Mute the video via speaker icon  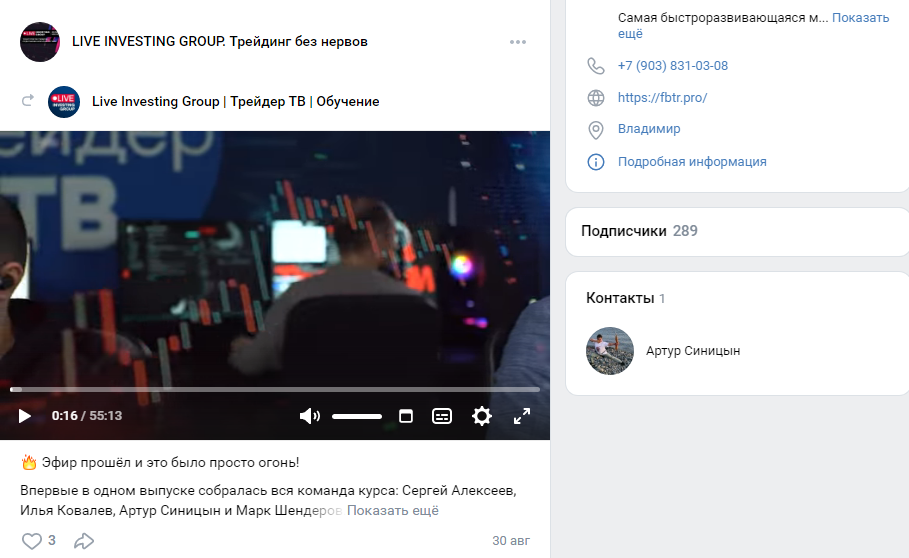click(310, 416)
